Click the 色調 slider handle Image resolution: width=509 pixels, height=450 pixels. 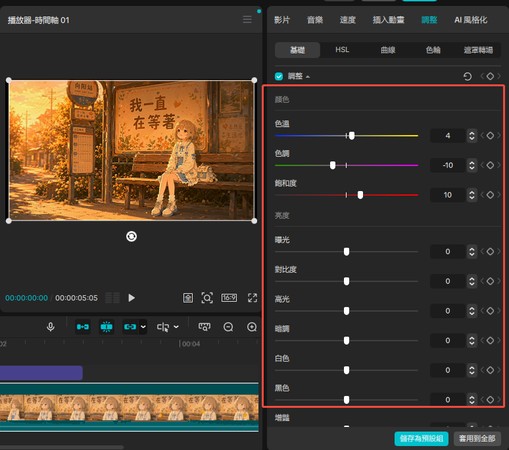pyautogui.click(x=332, y=165)
